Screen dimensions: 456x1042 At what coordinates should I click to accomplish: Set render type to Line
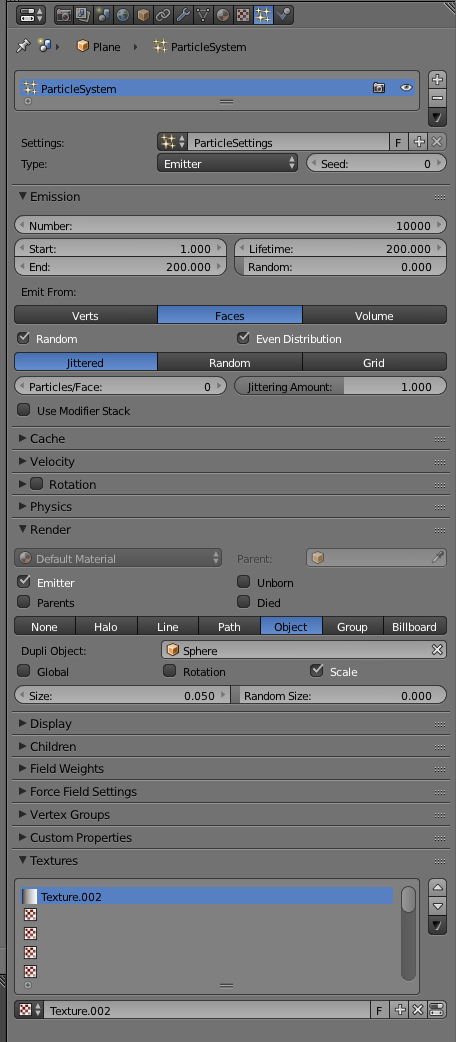coord(168,627)
